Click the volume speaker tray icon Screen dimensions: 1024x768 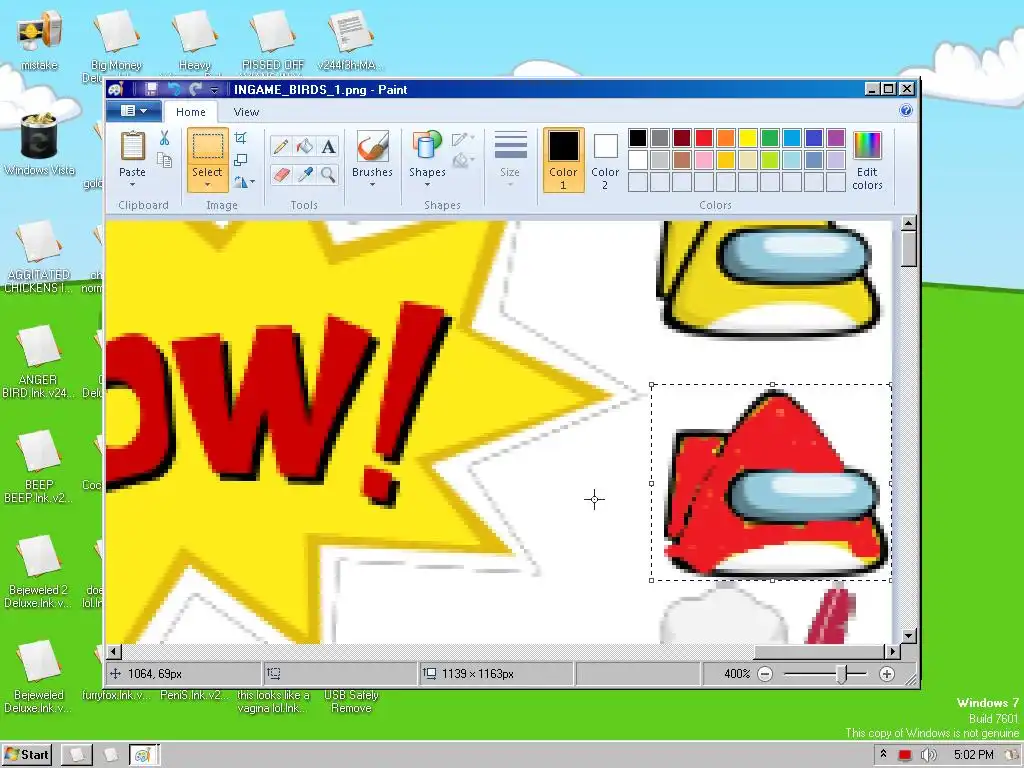(x=928, y=755)
